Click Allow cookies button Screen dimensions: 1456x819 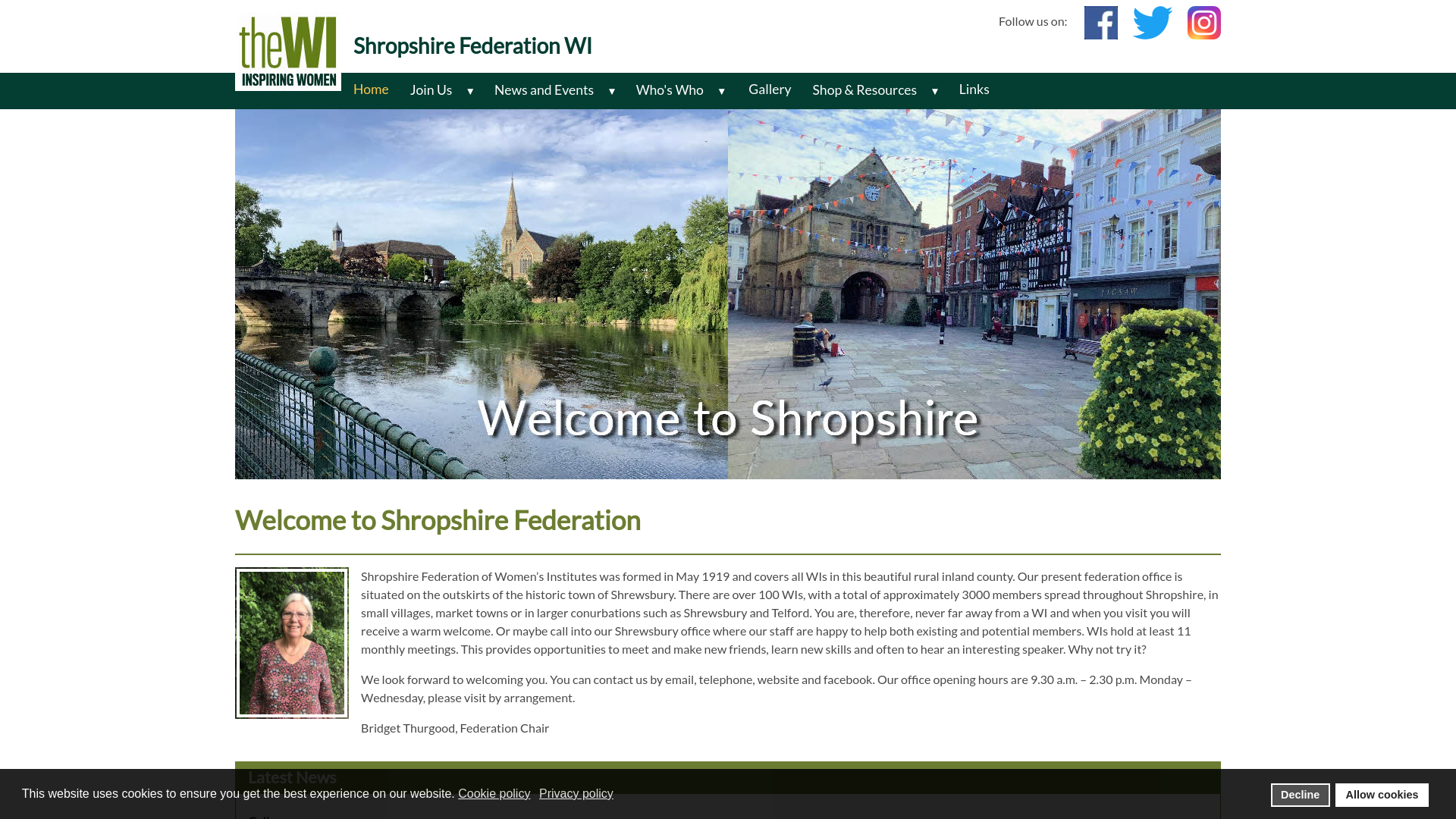point(1382,795)
